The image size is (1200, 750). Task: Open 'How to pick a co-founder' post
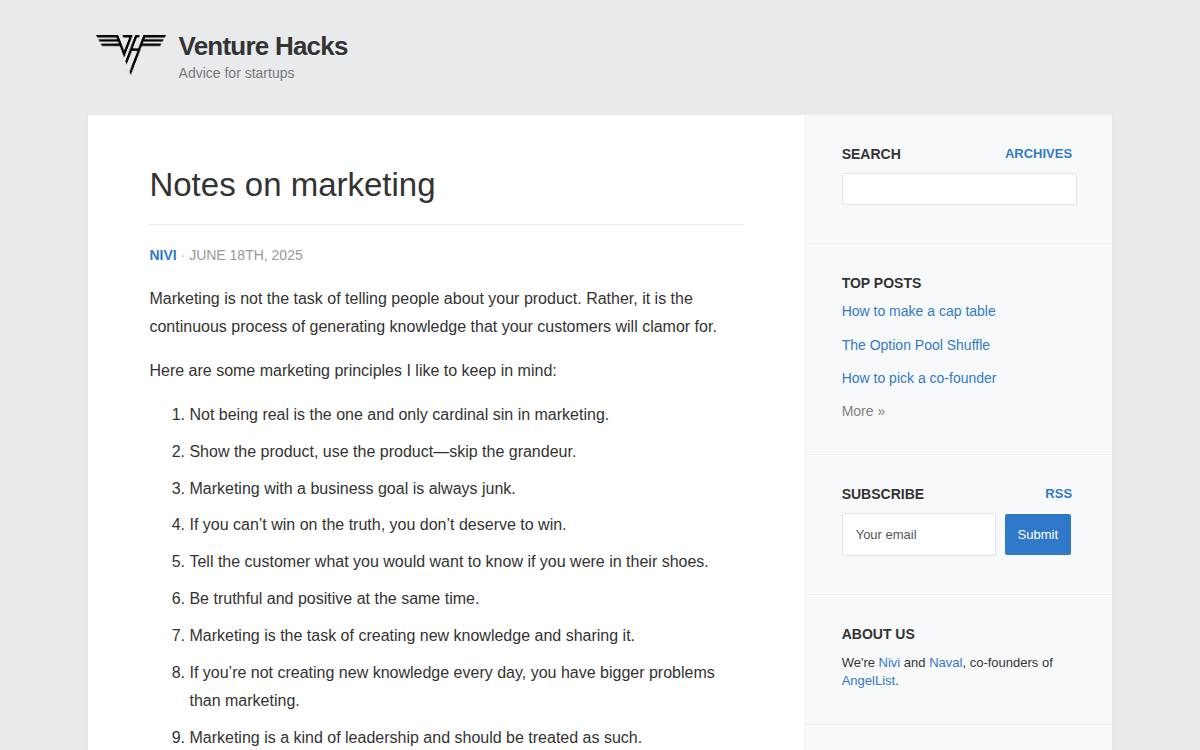point(918,378)
